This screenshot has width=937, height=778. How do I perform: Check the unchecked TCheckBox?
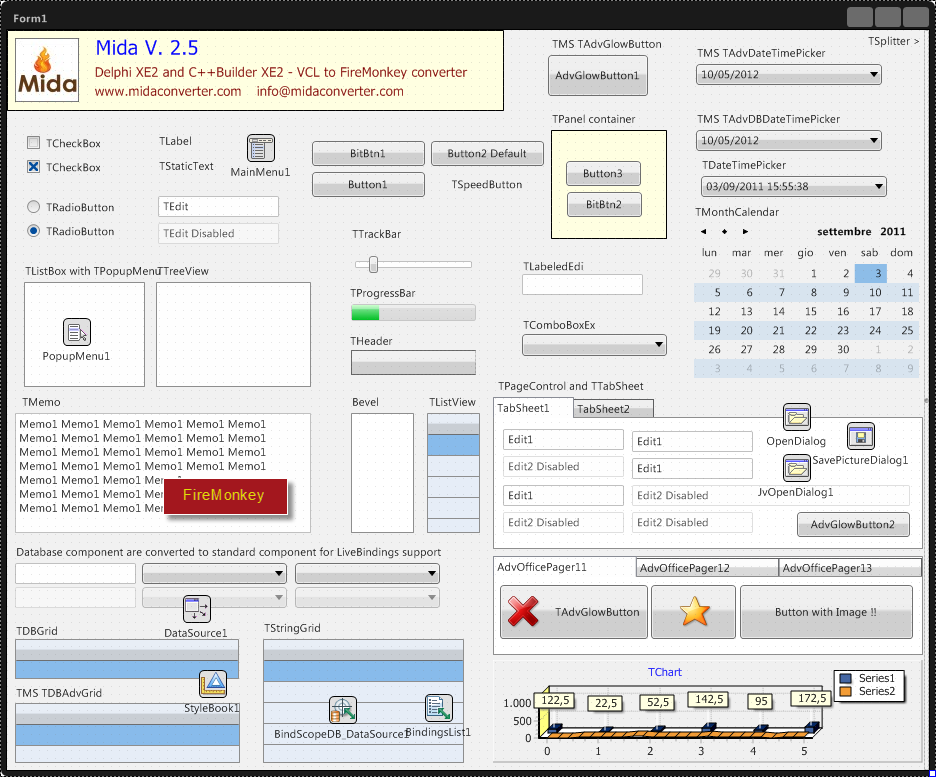(x=31, y=143)
